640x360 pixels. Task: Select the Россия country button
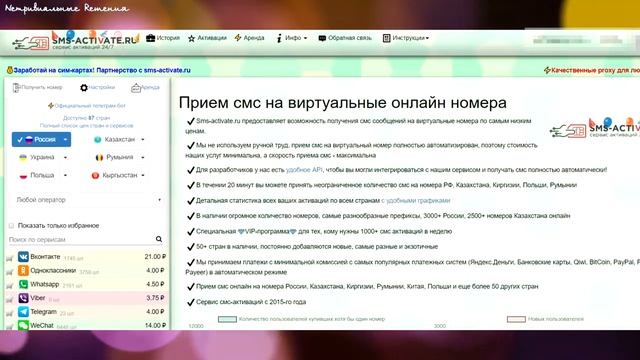41,140
